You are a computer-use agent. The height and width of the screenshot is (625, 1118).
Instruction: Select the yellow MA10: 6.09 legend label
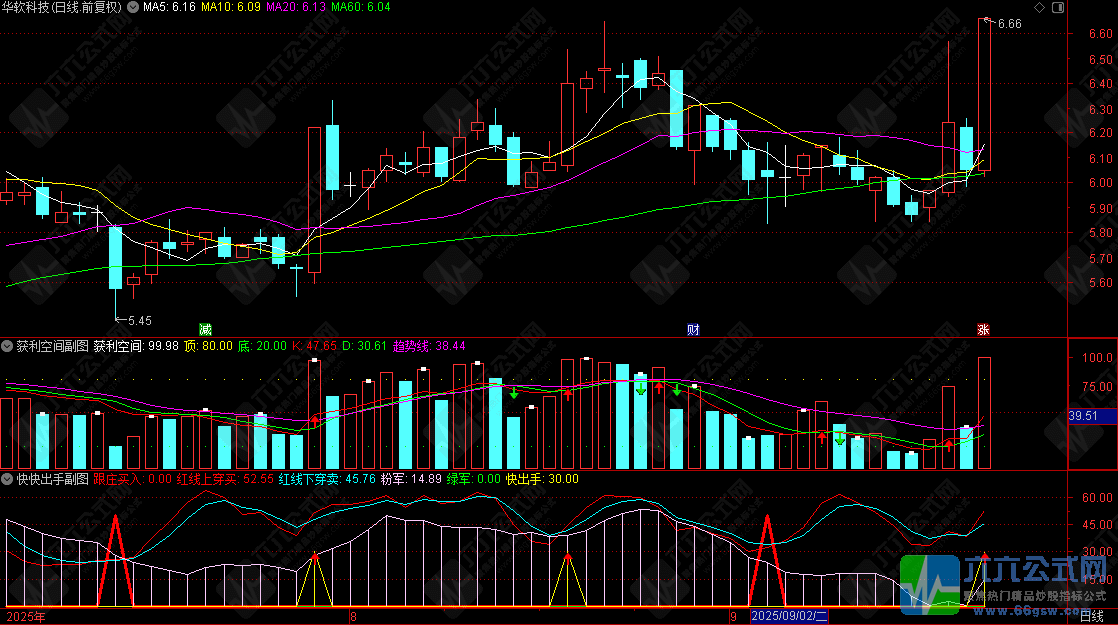(x=231, y=7)
